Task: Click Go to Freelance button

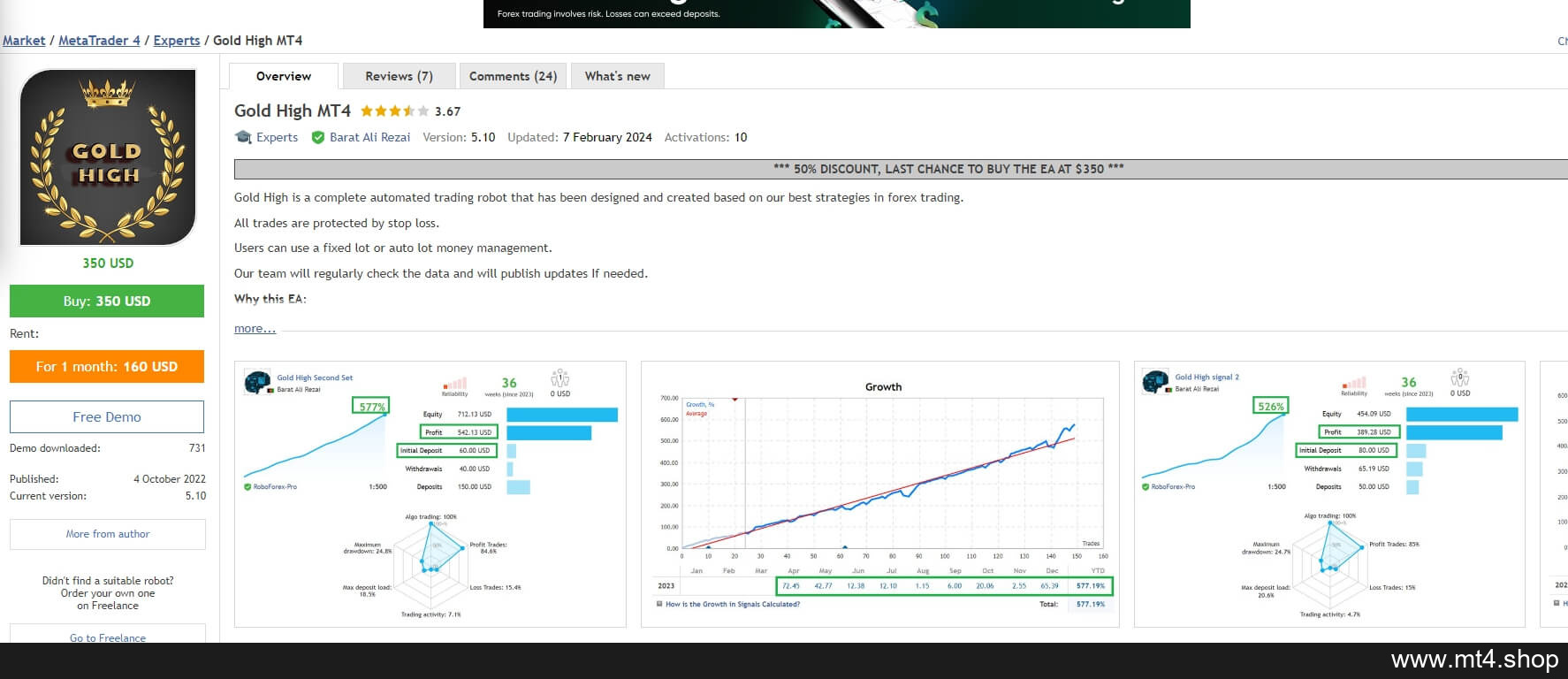Action: [108, 634]
